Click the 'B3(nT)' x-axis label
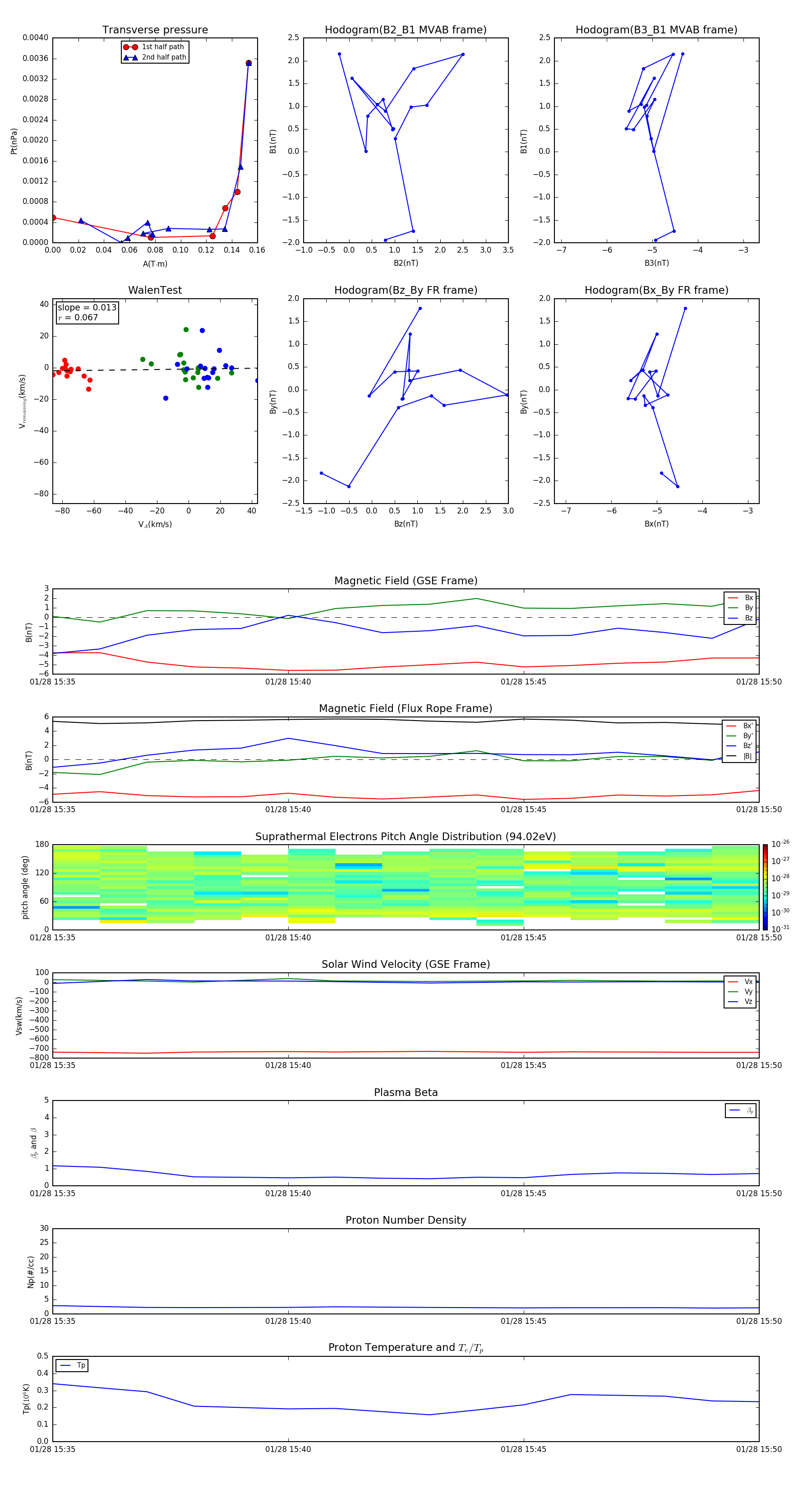The width and height of the screenshot is (812, 1489). pos(656,263)
